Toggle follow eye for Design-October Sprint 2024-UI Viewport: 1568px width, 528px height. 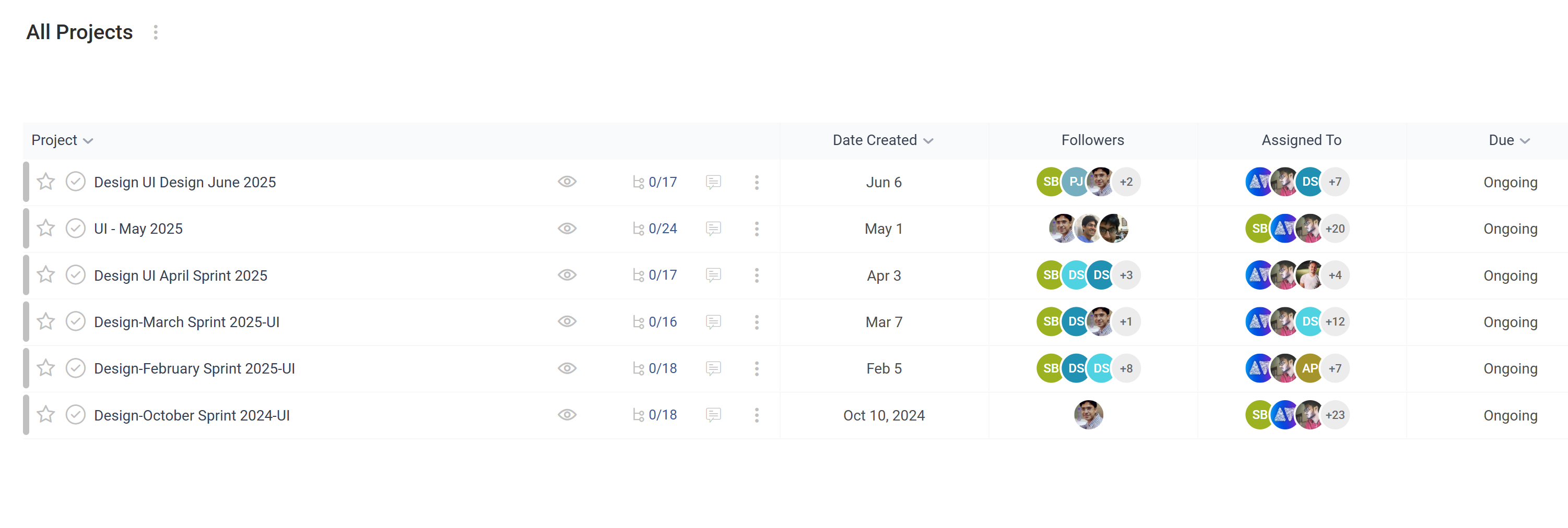(567, 415)
